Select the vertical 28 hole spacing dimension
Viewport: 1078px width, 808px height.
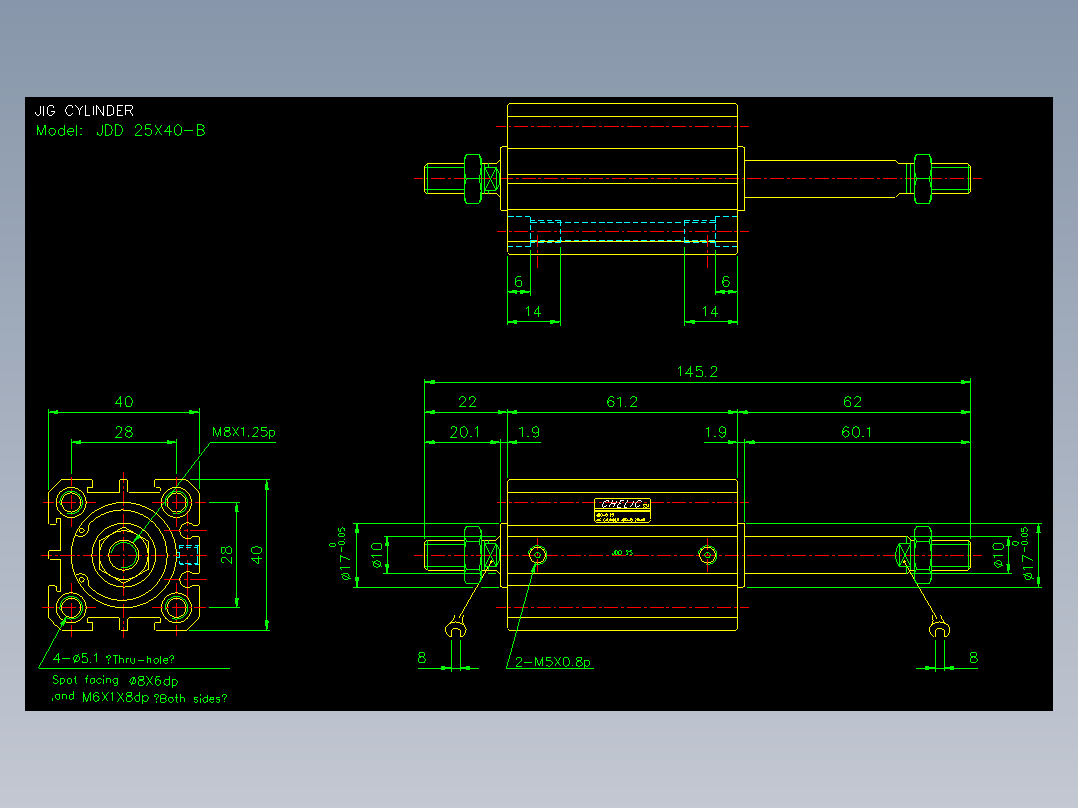[226, 555]
